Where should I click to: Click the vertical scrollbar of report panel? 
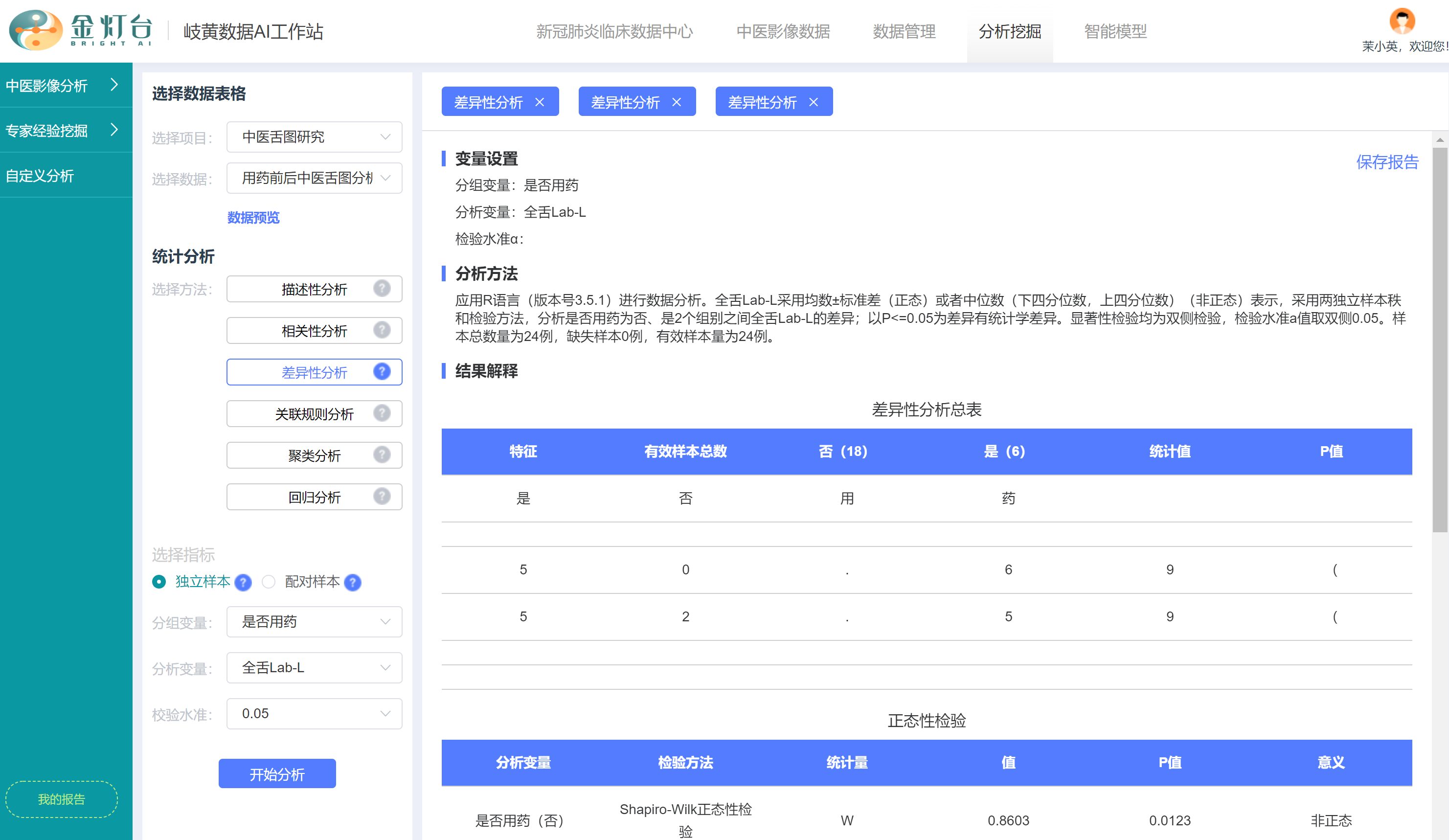point(1439,339)
